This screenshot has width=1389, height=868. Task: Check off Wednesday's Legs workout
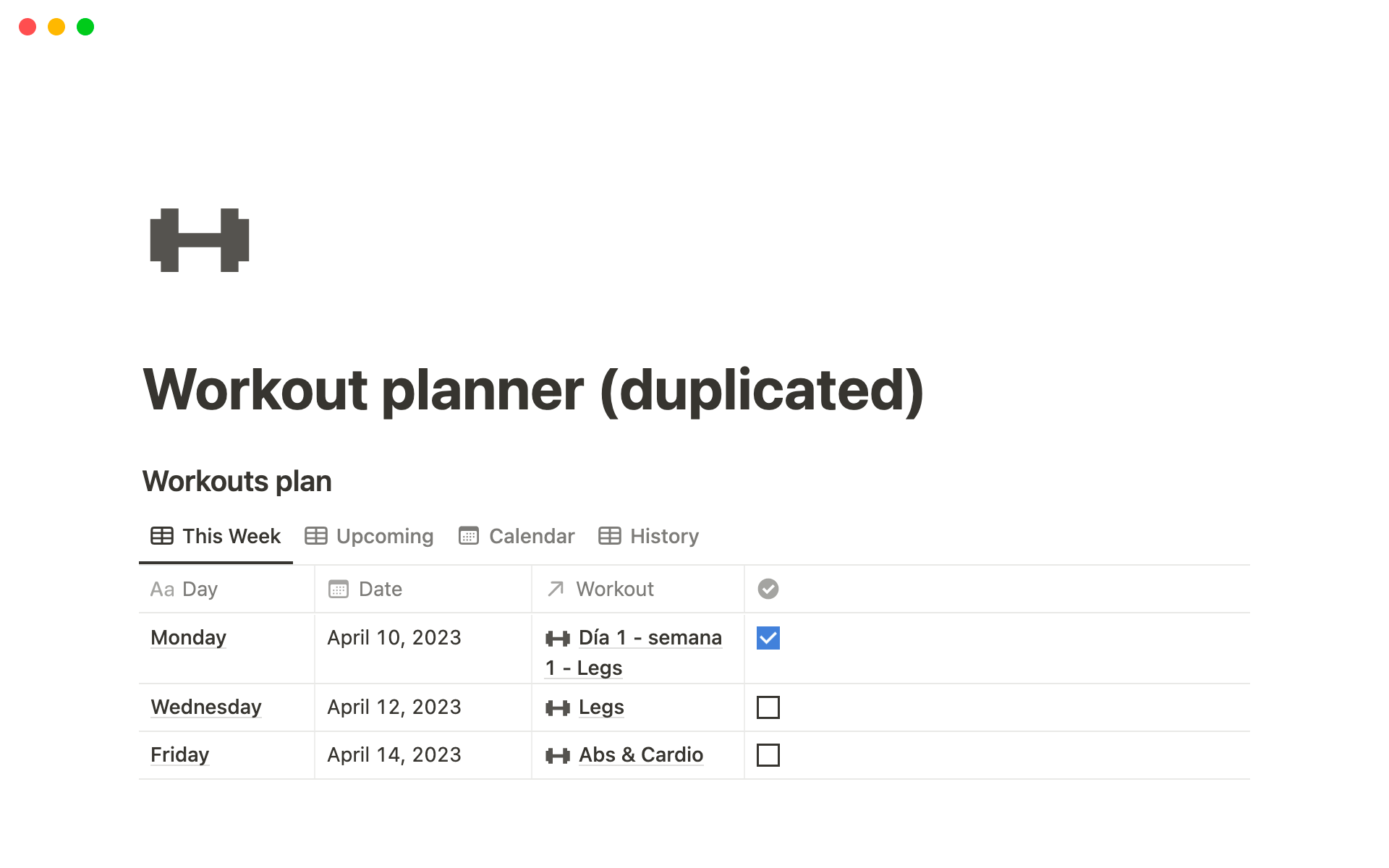pos(768,707)
